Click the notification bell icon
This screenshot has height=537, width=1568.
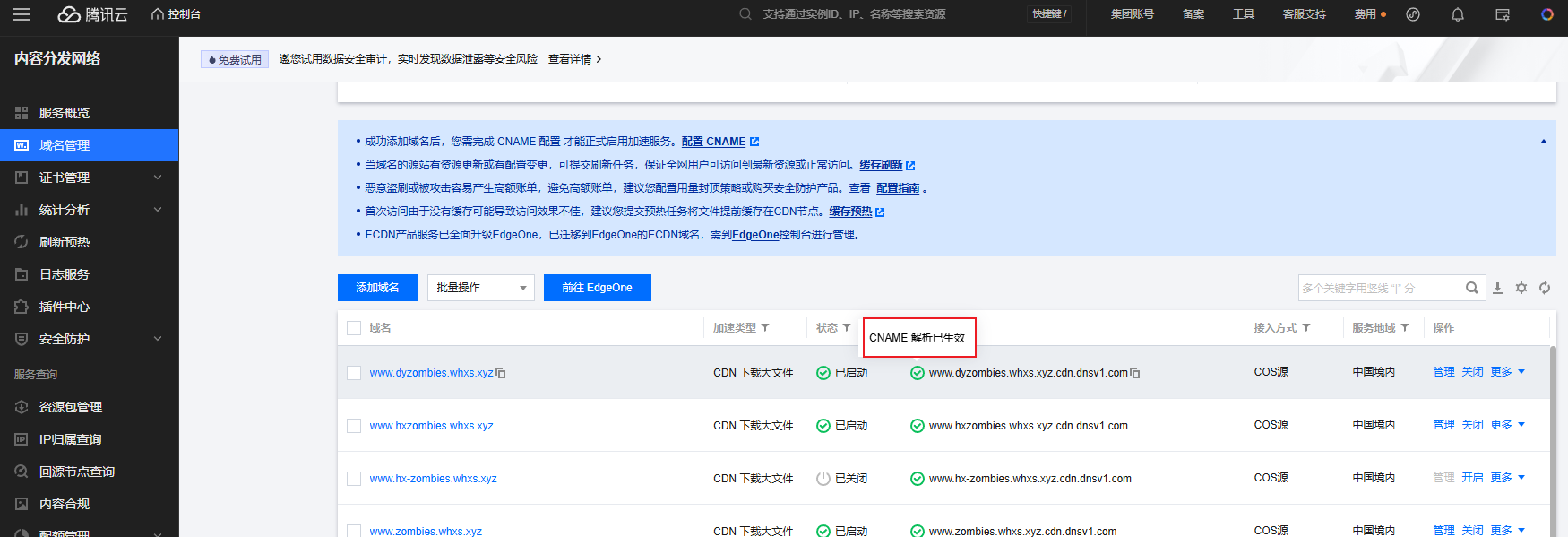coord(1458,14)
